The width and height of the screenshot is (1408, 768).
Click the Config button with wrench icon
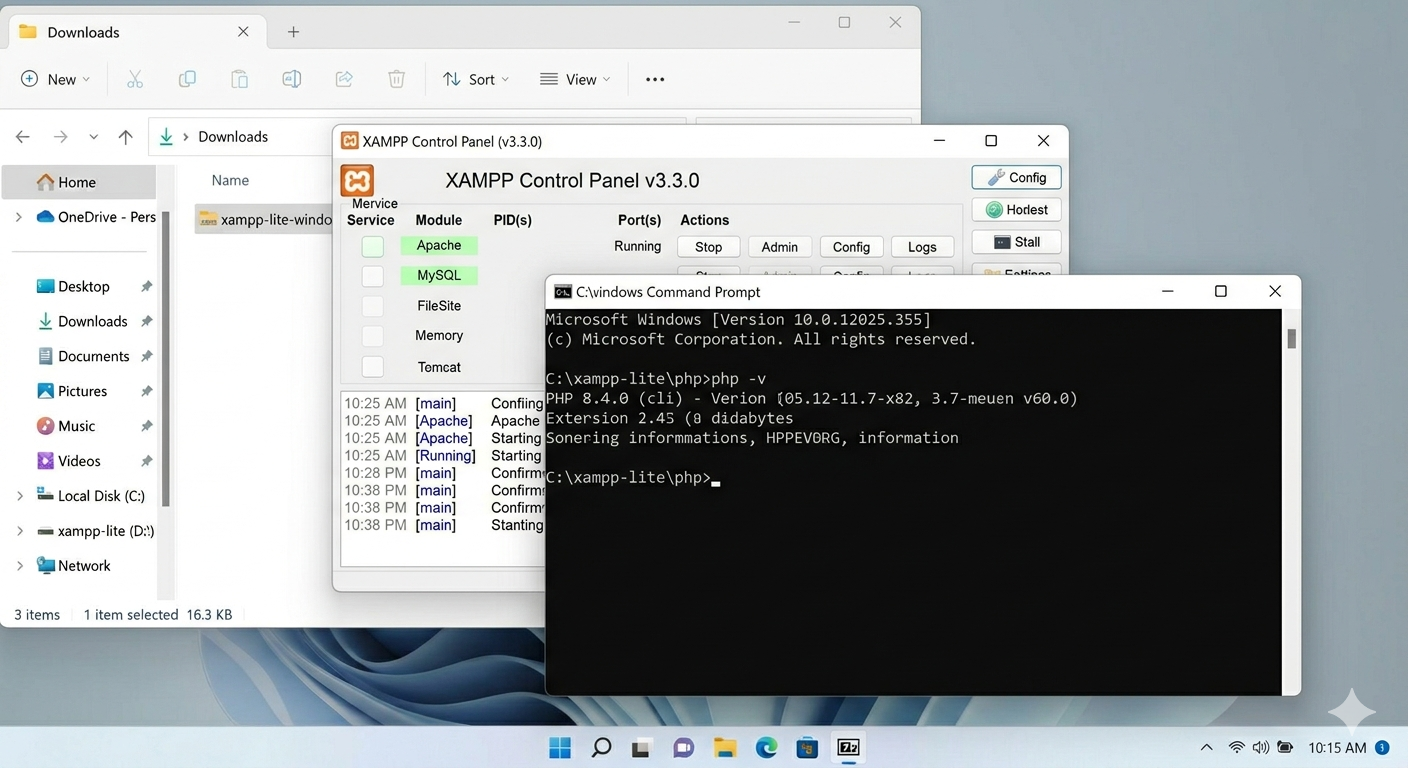coord(1016,177)
